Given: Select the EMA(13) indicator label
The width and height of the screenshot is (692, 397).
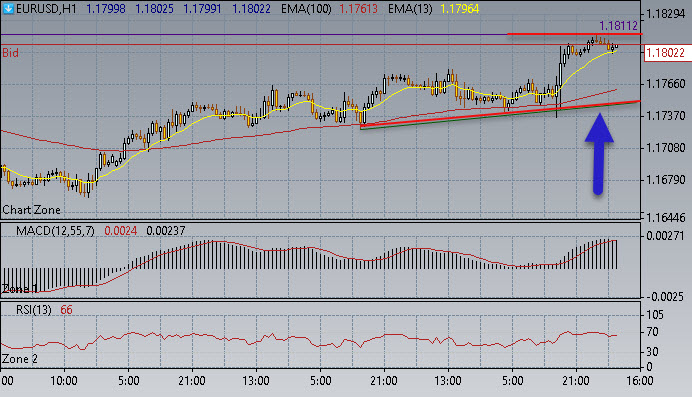Looking at the screenshot, I should [x=410, y=8].
